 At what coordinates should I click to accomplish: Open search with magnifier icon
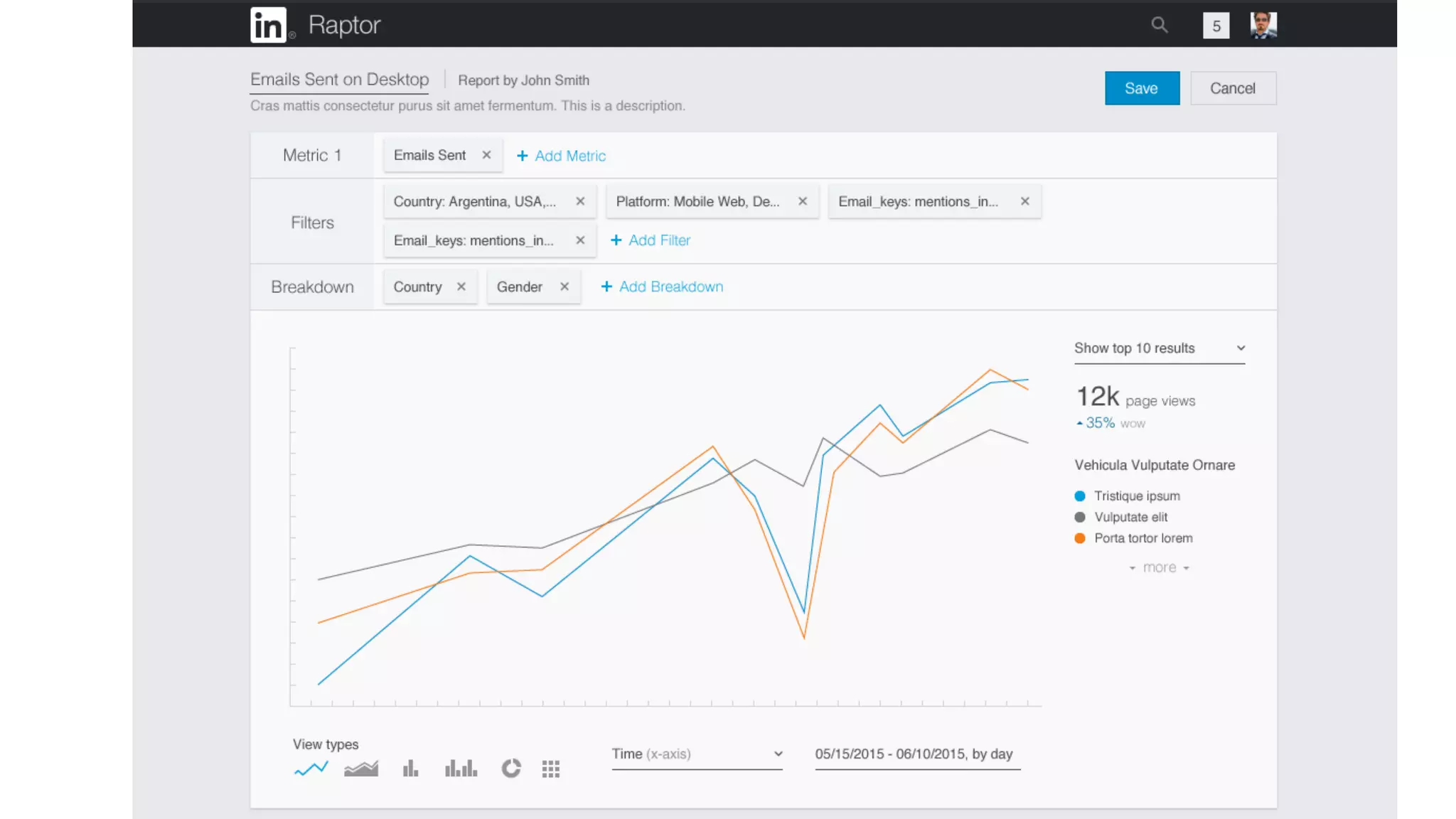coord(1160,25)
